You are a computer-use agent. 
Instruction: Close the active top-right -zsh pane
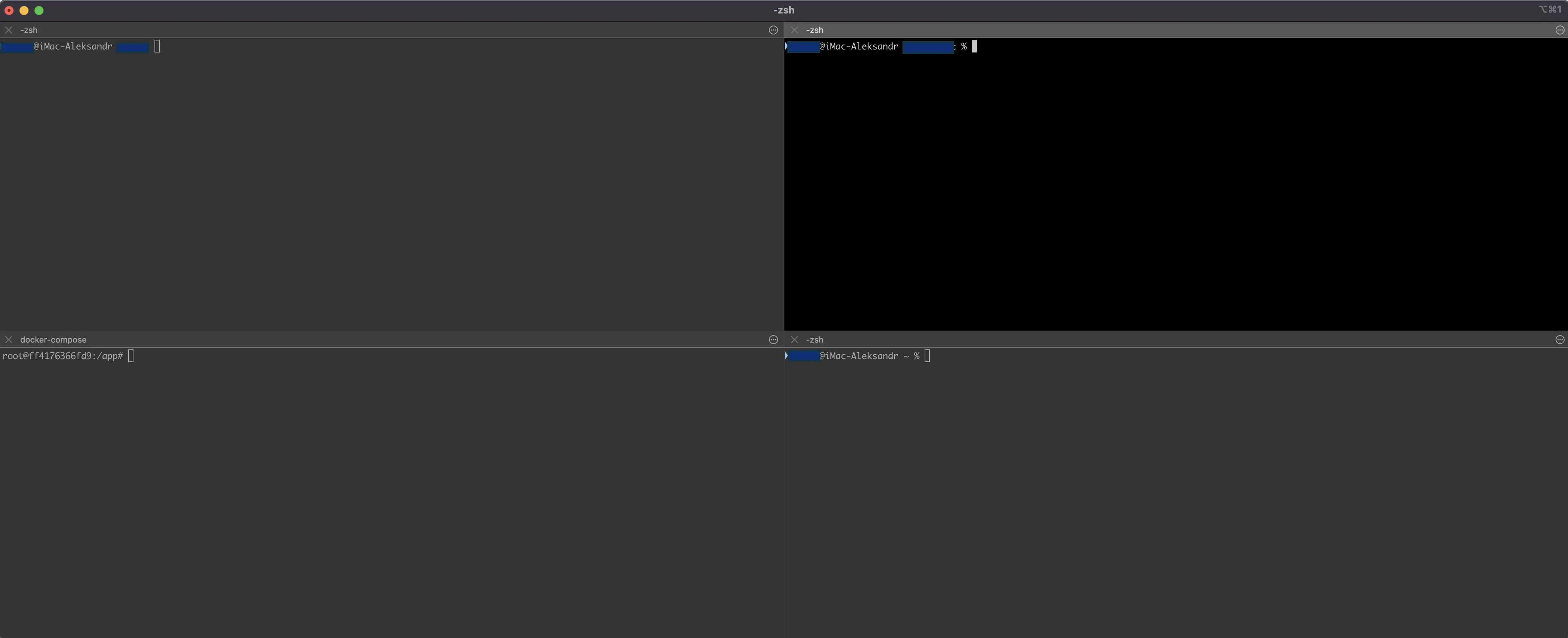pyautogui.click(x=794, y=30)
